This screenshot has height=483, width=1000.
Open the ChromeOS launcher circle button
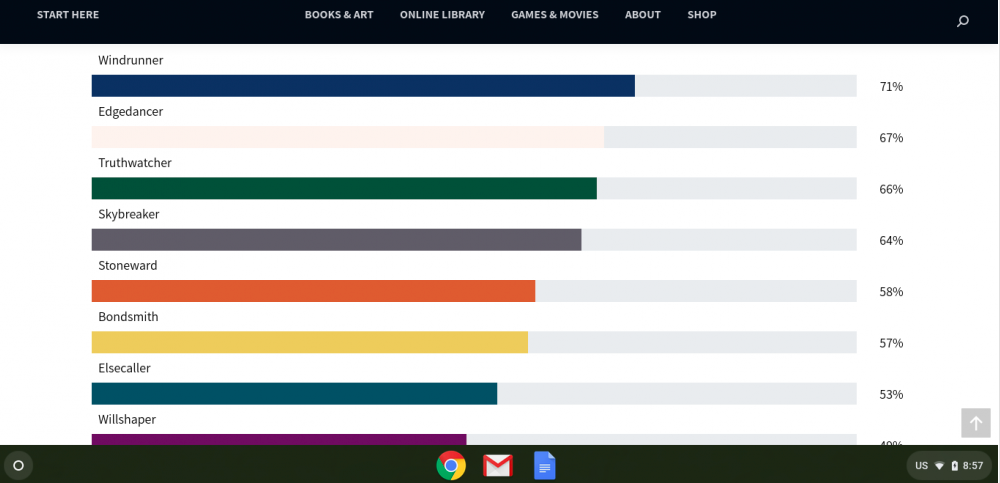(x=18, y=465)
